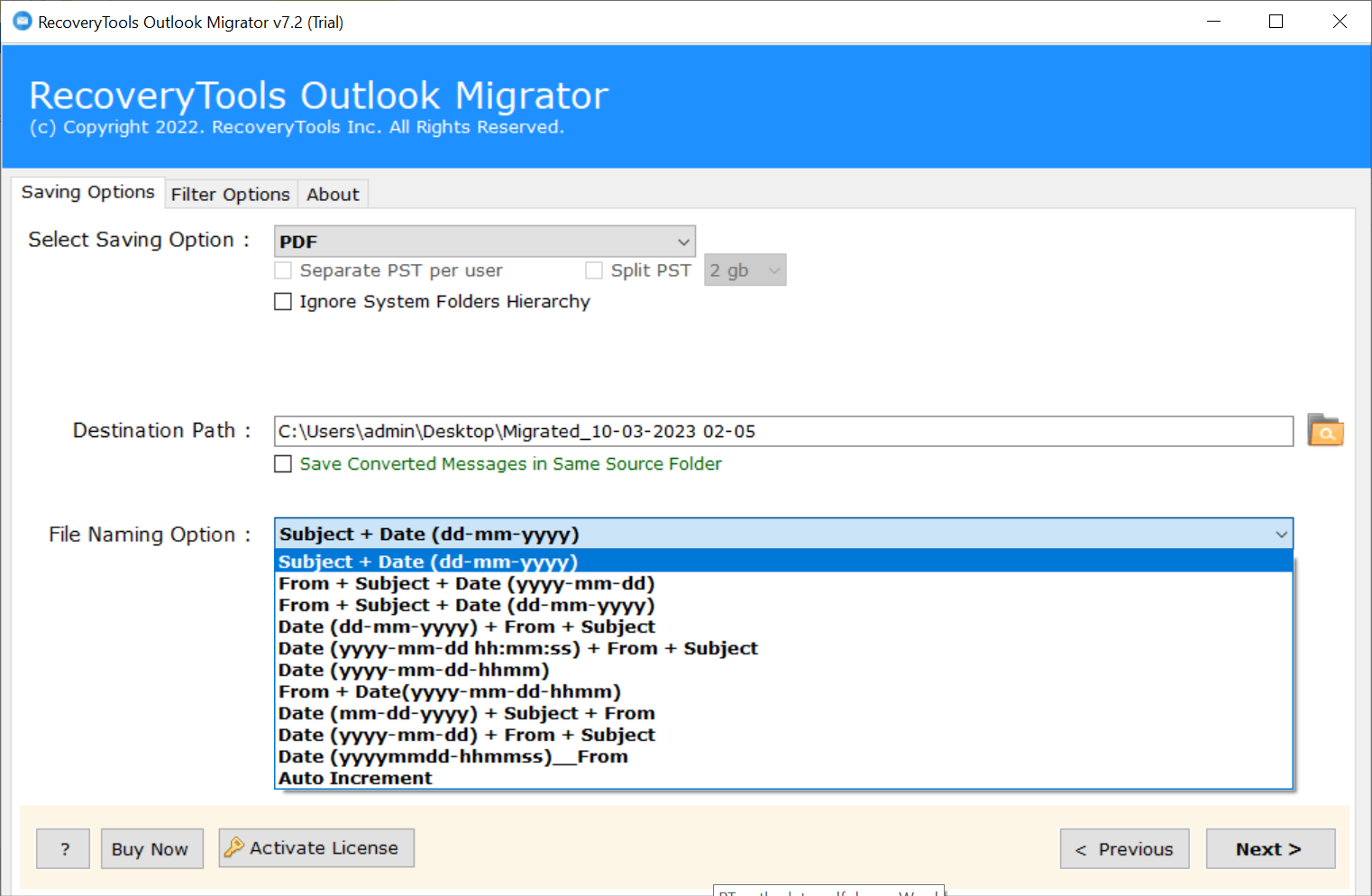Select 'From + Subject + Date (yyyy-mm-dd)' naming option

pyautogui.click(x=783, y=583)
